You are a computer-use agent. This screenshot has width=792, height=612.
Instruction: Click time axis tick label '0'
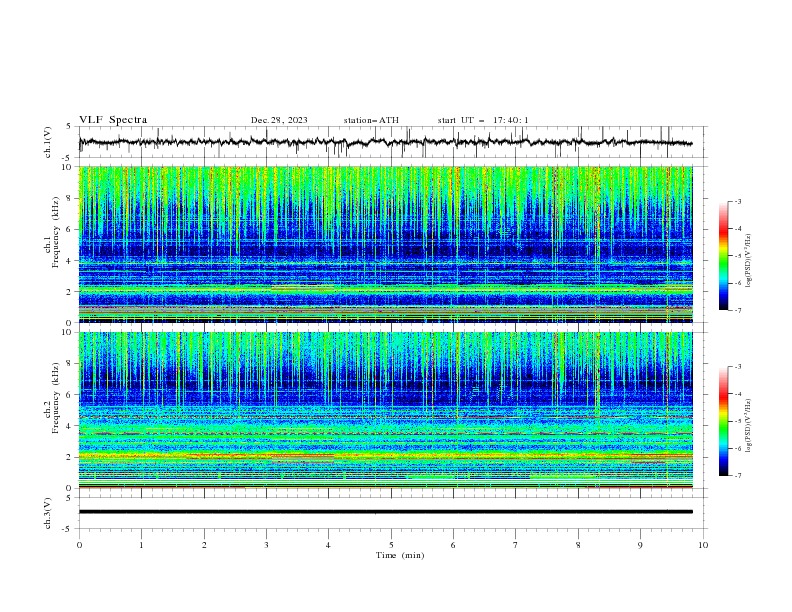click(79, 545)
